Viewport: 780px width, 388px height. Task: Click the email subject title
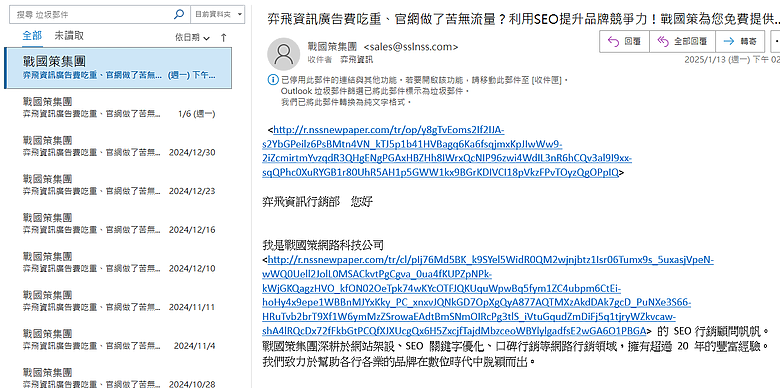[523, 19]
